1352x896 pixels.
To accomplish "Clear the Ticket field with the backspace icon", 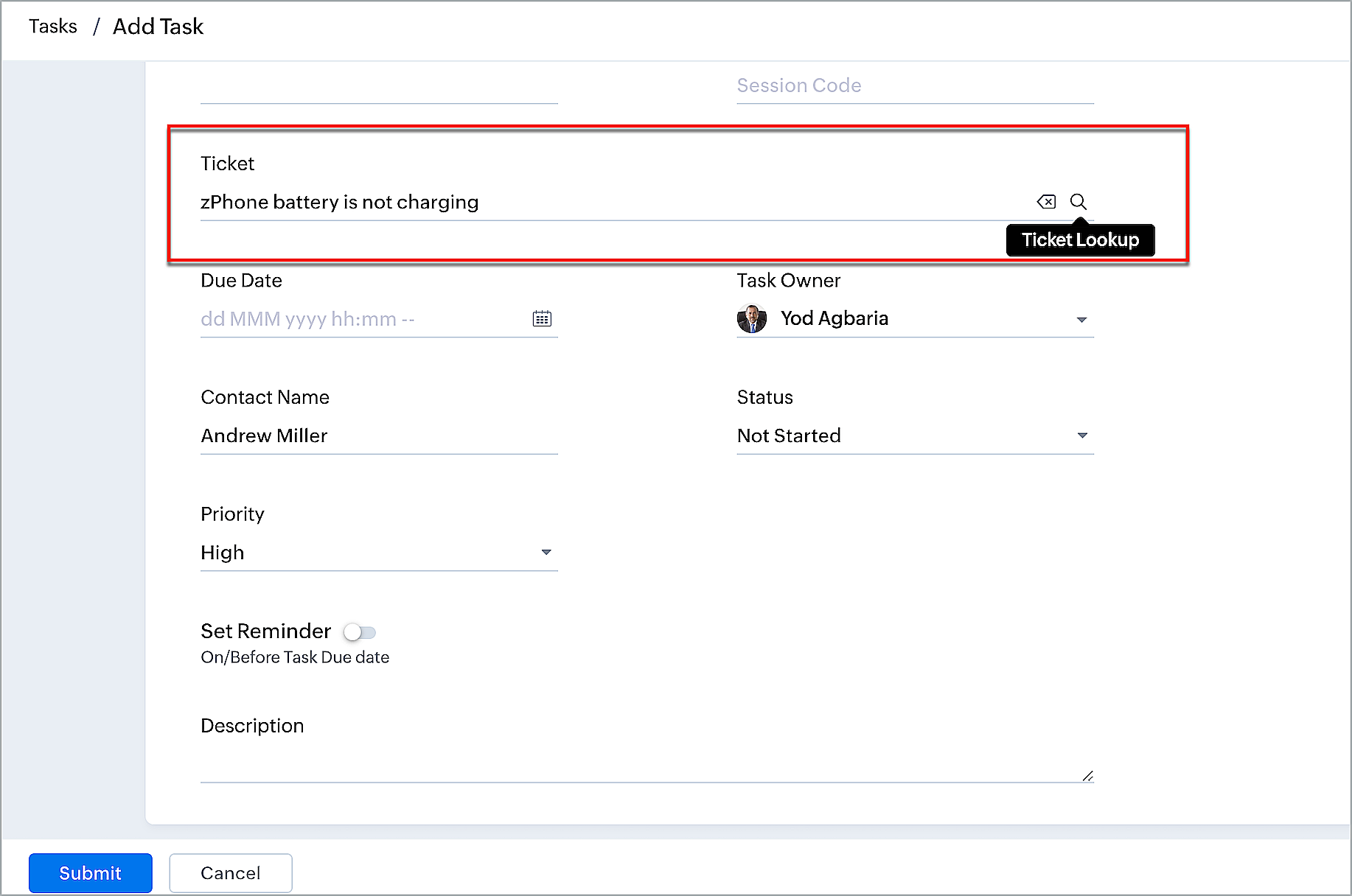I will point(1046,202).
